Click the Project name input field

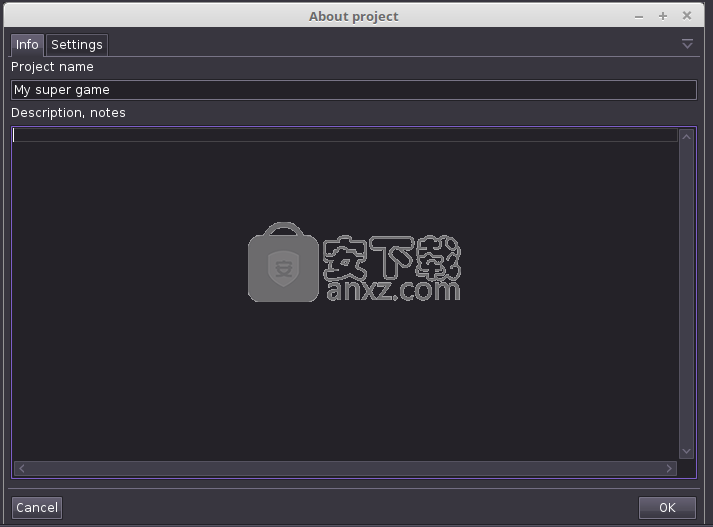[354, 90]
